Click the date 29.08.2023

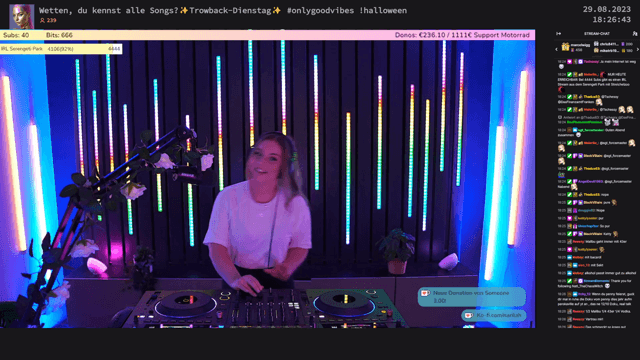click(607, 9)
